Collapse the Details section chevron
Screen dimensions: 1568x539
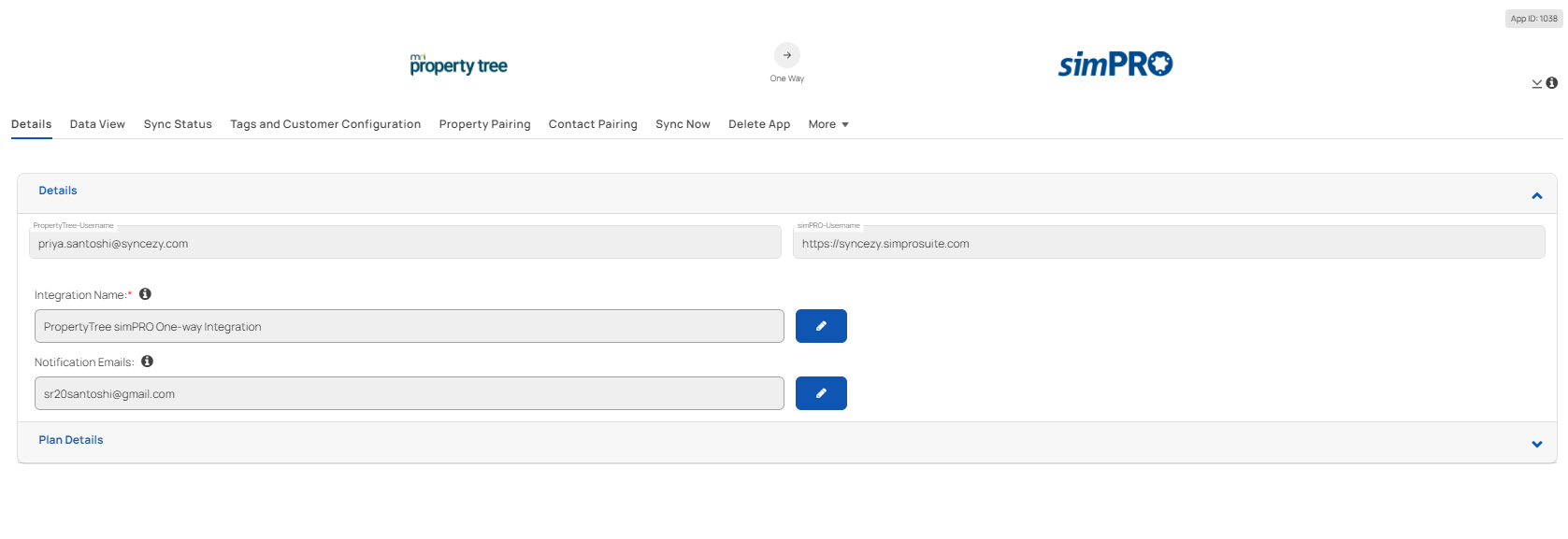pos(1537,195)
